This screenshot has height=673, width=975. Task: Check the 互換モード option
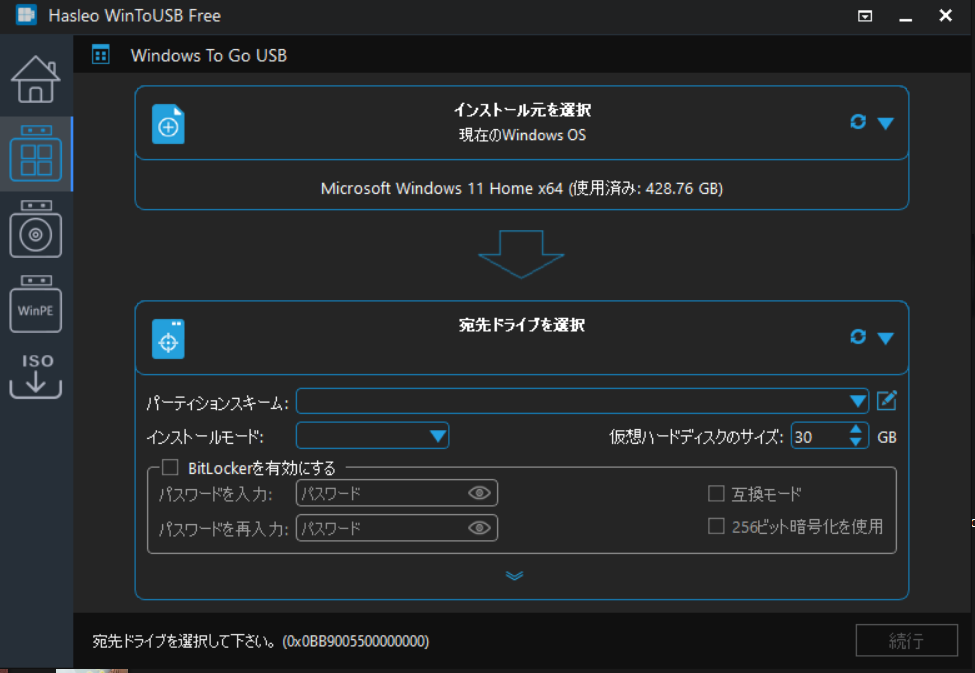717,492
